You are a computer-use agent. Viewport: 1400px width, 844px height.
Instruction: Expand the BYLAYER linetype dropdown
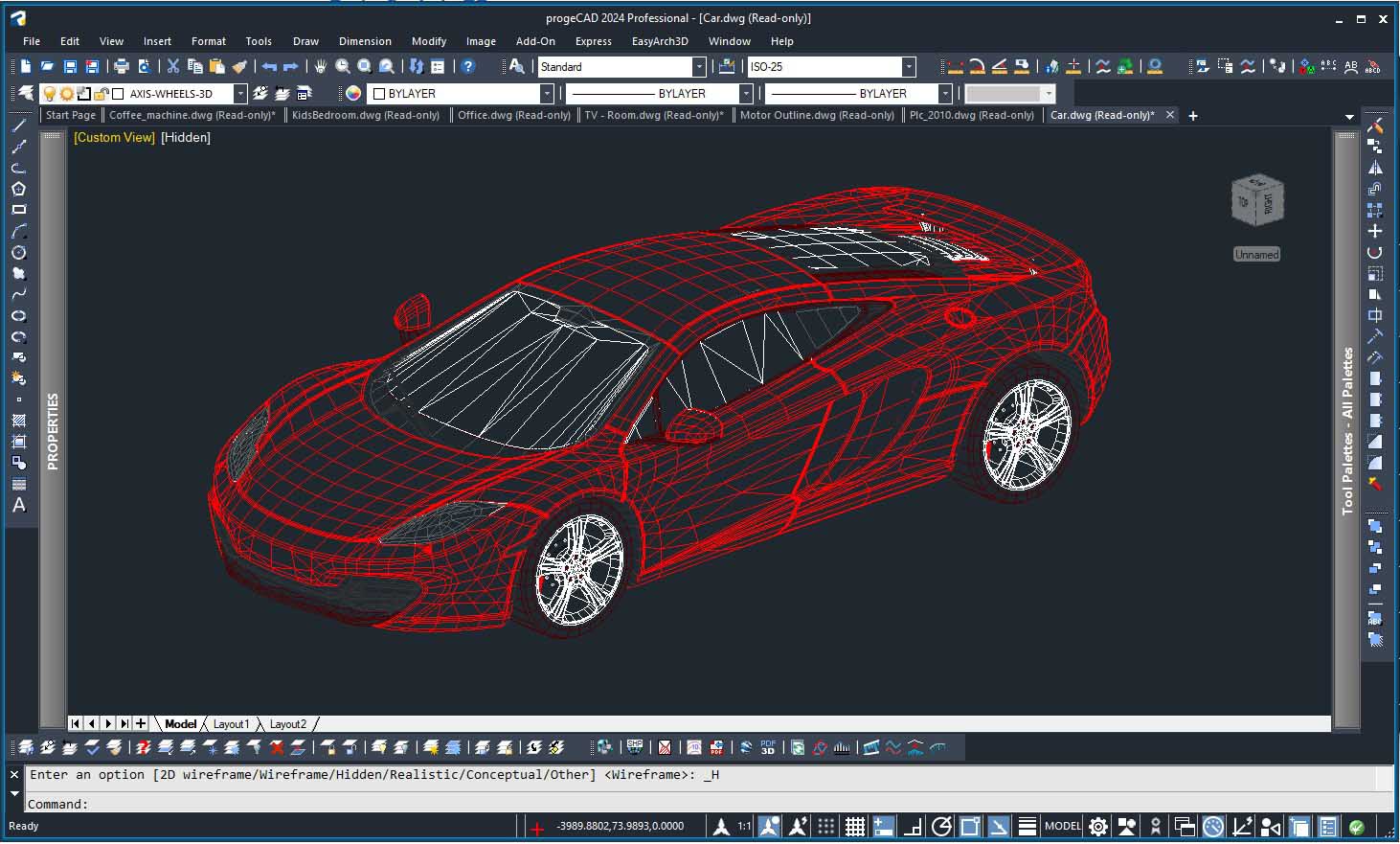[x=746, y=93]
